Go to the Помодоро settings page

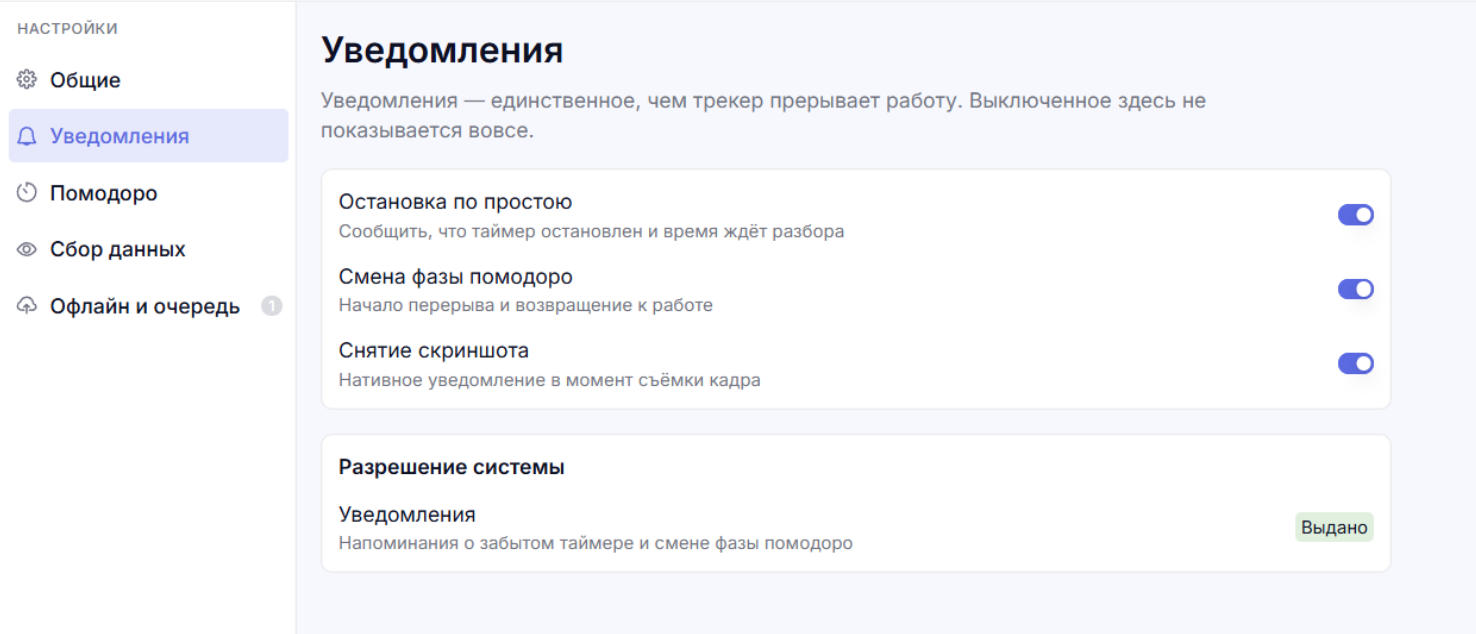148,193
